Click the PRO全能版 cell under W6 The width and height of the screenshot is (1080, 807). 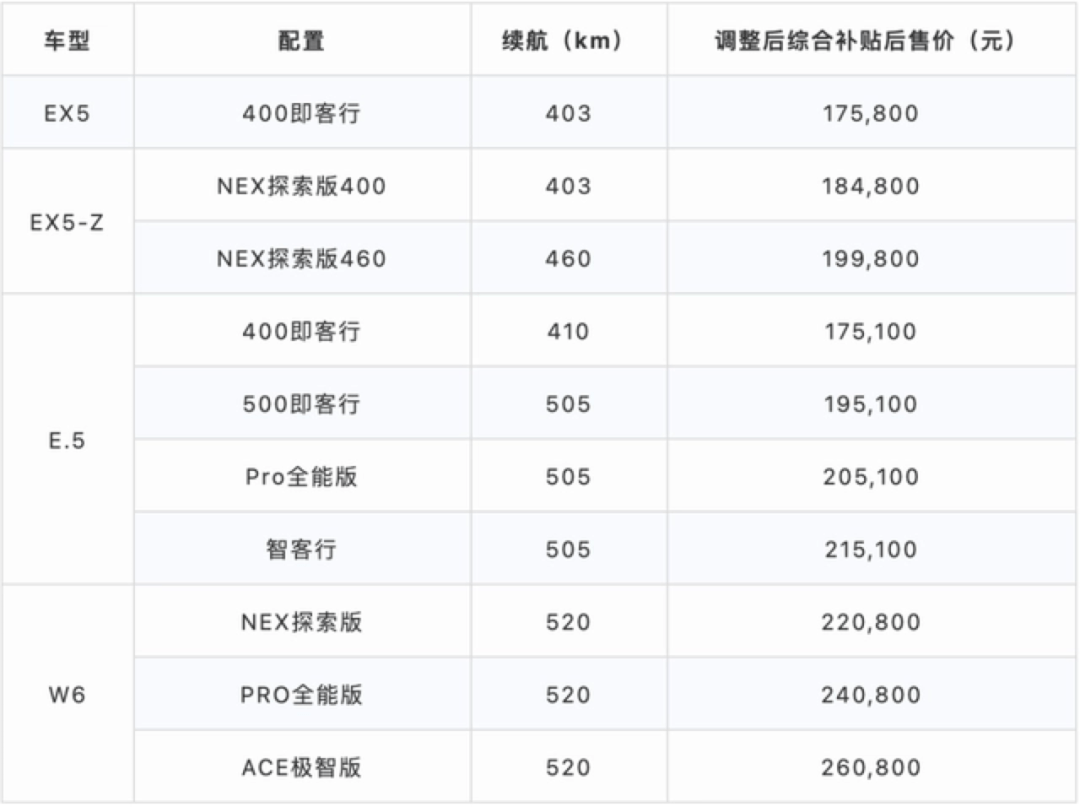301,695
